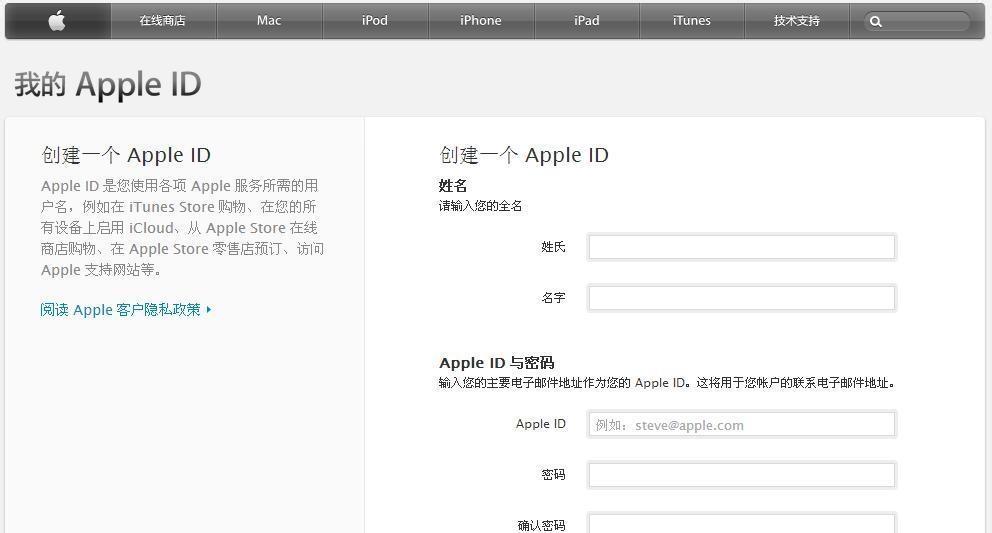Focus the Apple ID email field
Image resolution: width=992 pixels, height=533 pixels.
point(741,425)
